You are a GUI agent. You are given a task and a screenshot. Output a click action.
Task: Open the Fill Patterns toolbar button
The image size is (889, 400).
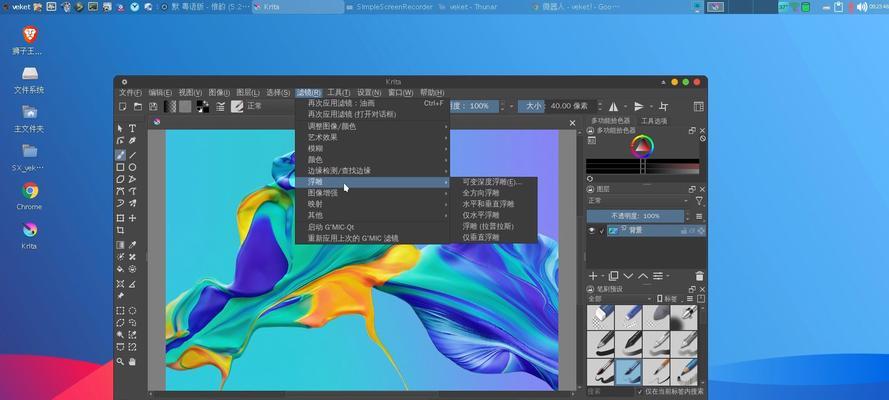coord(185,107)
